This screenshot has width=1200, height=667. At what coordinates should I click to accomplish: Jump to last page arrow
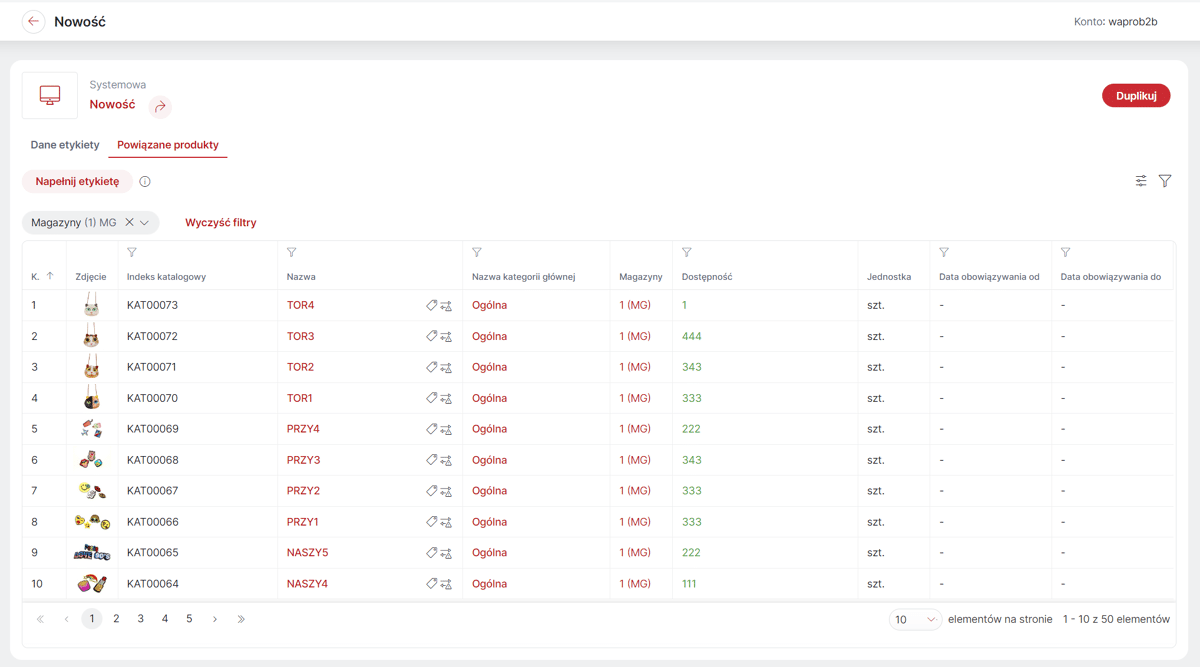click(241, 619)
